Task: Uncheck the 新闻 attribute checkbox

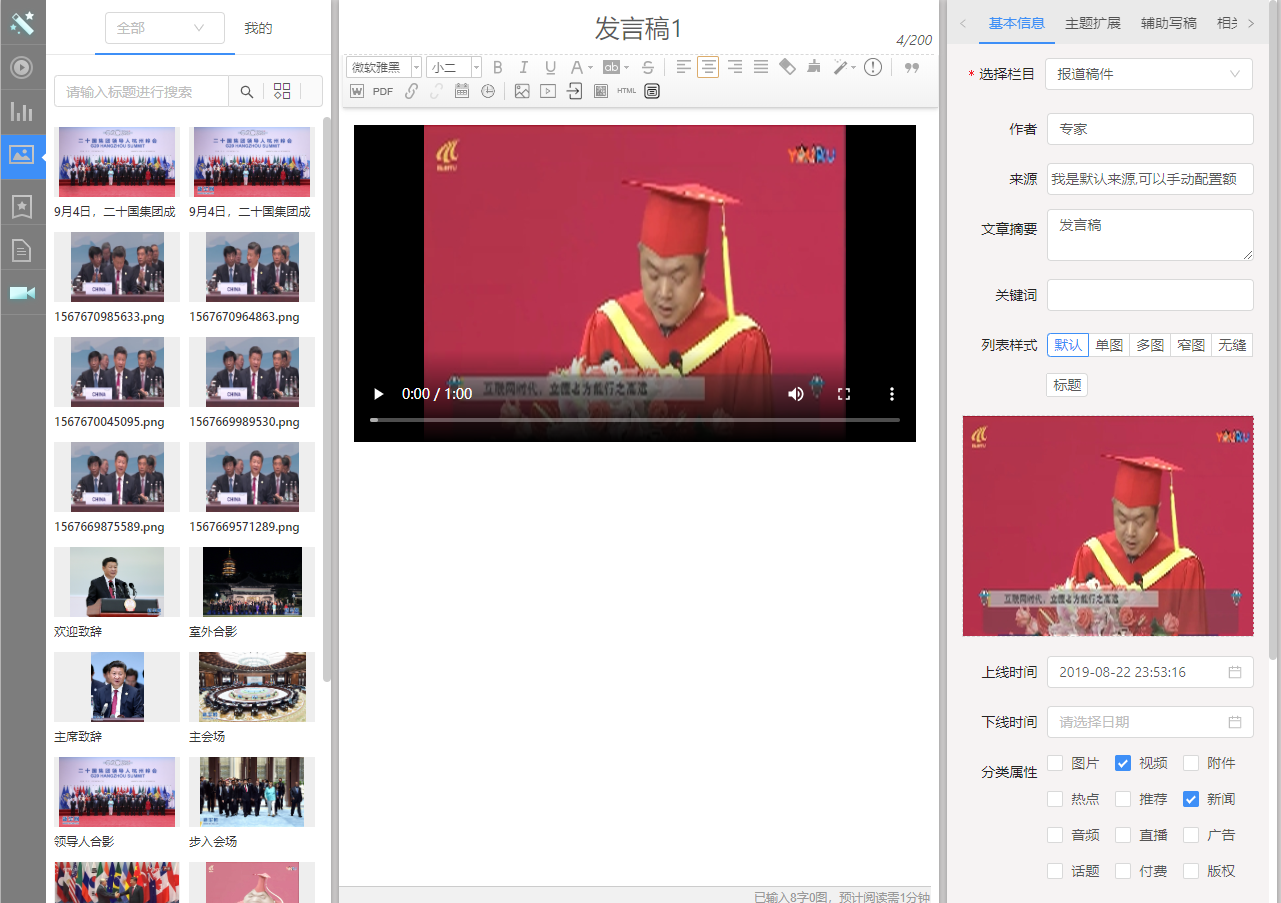Action: (x=1191, y=799)
